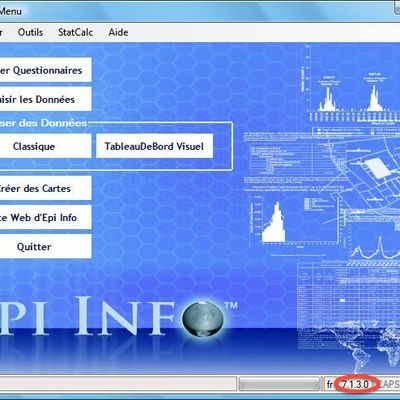400x400 pixels.
Task: Click the version number 7.1.3.0
Action: point(355,384)
